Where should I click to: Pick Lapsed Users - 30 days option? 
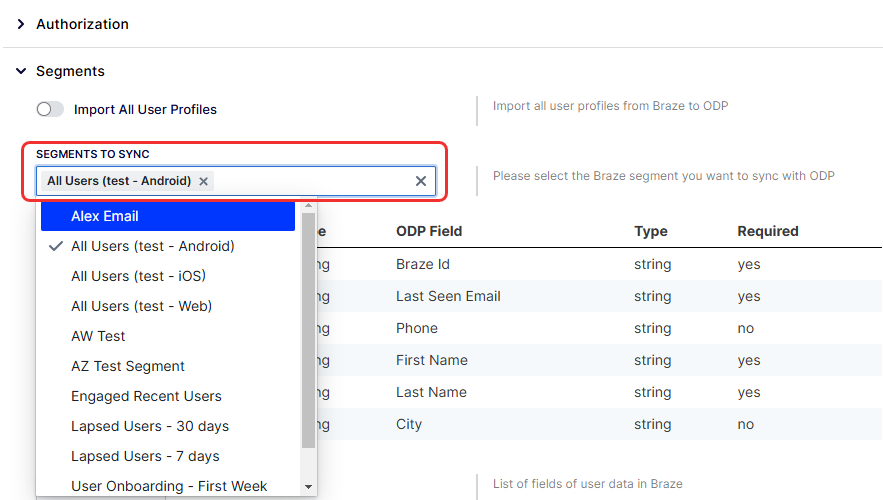[168, 426]
